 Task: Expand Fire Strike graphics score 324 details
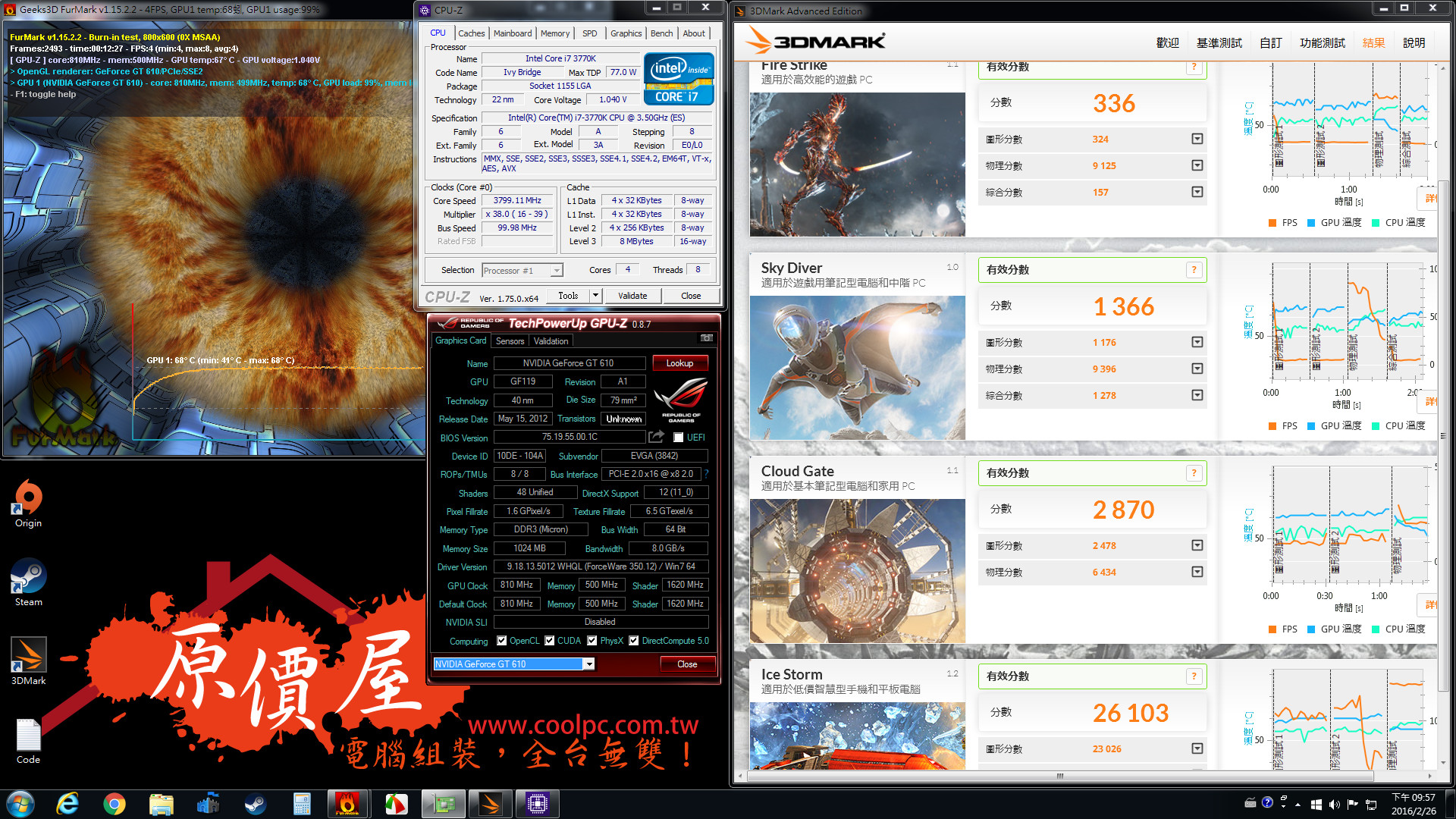(1197, 139)
